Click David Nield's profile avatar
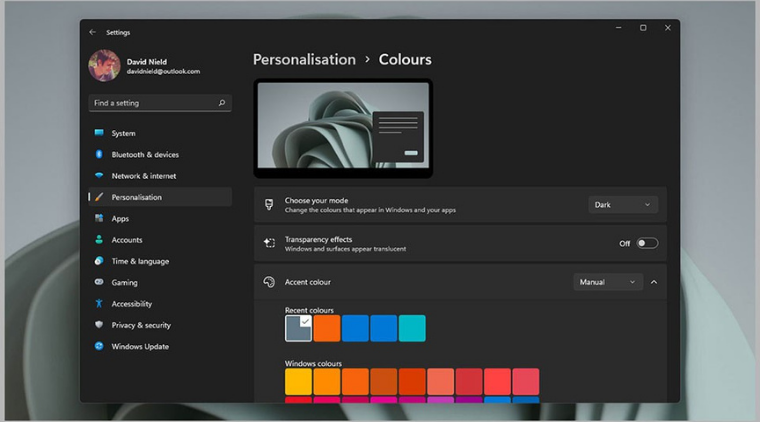Viewport: 760px width, 422px height. pyautogui.click(x=104, y=65)
